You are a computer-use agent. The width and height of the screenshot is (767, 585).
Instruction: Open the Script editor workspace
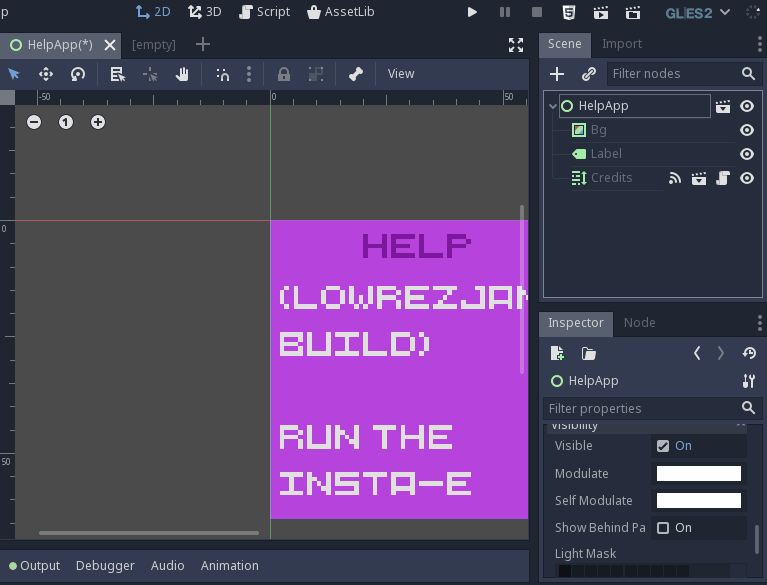coord(264,12)
